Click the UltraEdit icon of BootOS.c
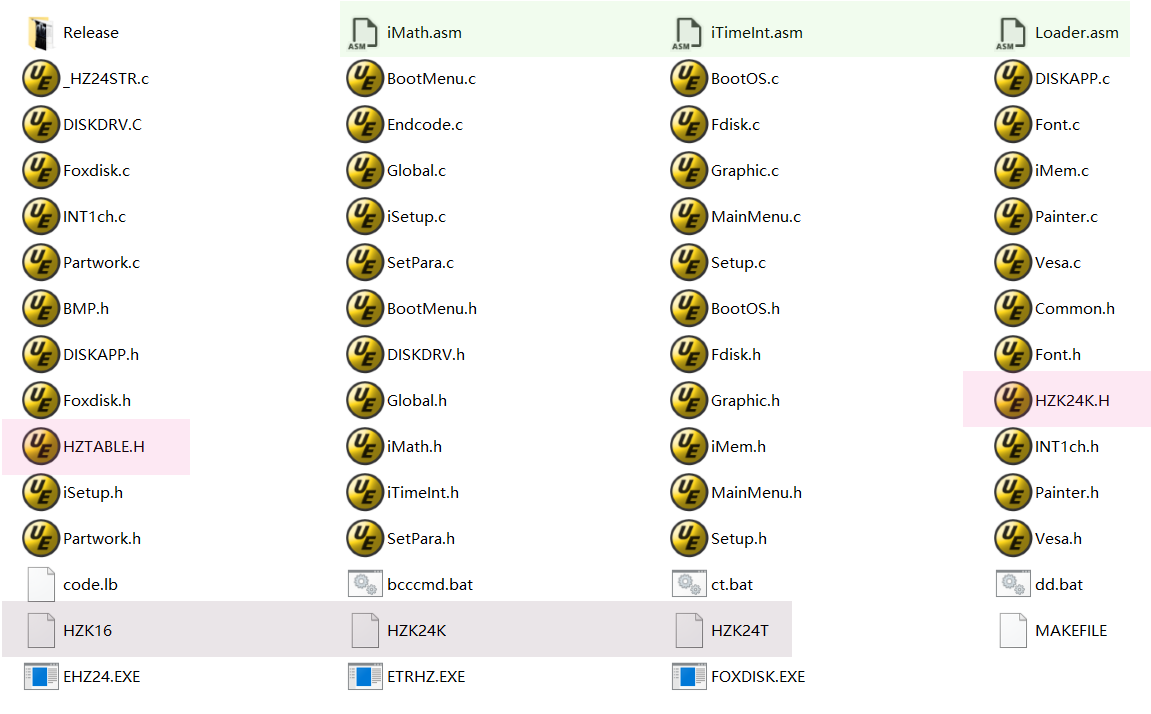This screenshot has height=714, width=1151. tap(689, 79)
